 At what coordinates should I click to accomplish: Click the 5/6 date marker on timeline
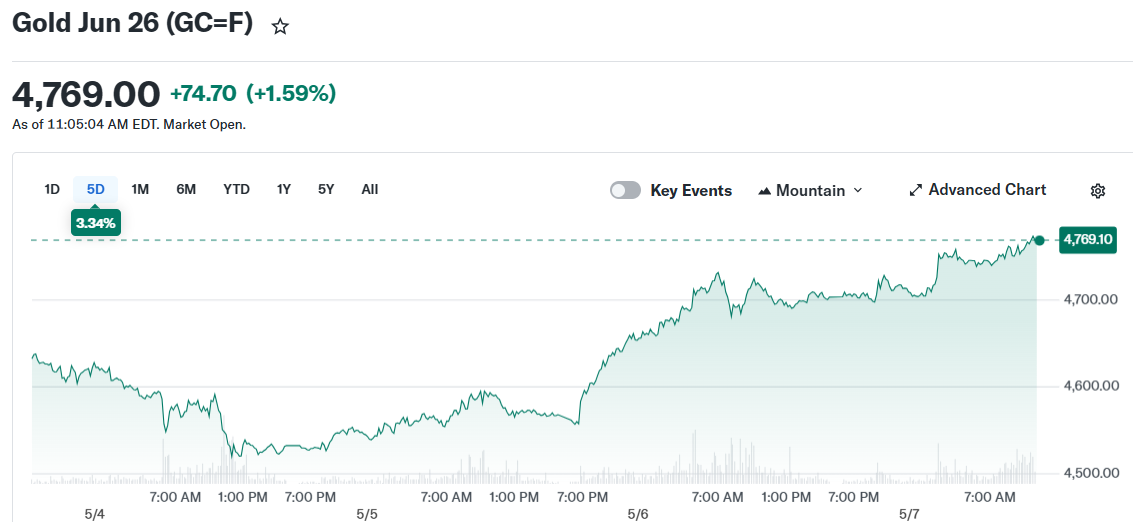tap(638, 515)
